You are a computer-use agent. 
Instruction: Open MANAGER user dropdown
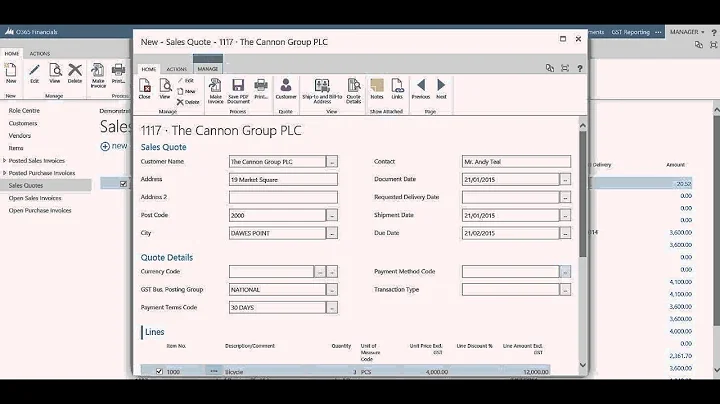pyautogui.click(x=687, y=32)
